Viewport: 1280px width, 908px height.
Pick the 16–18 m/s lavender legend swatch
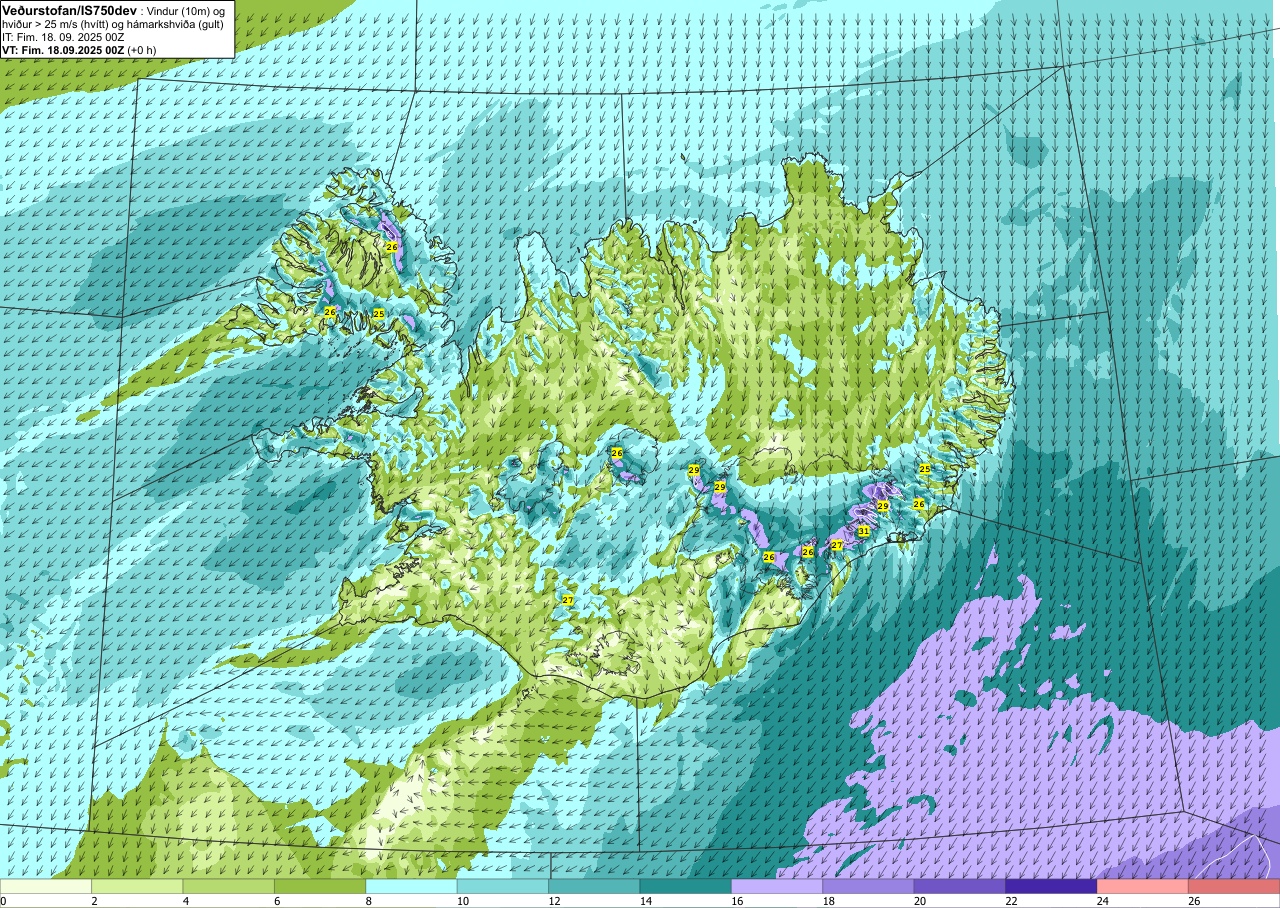coord(777,886)
